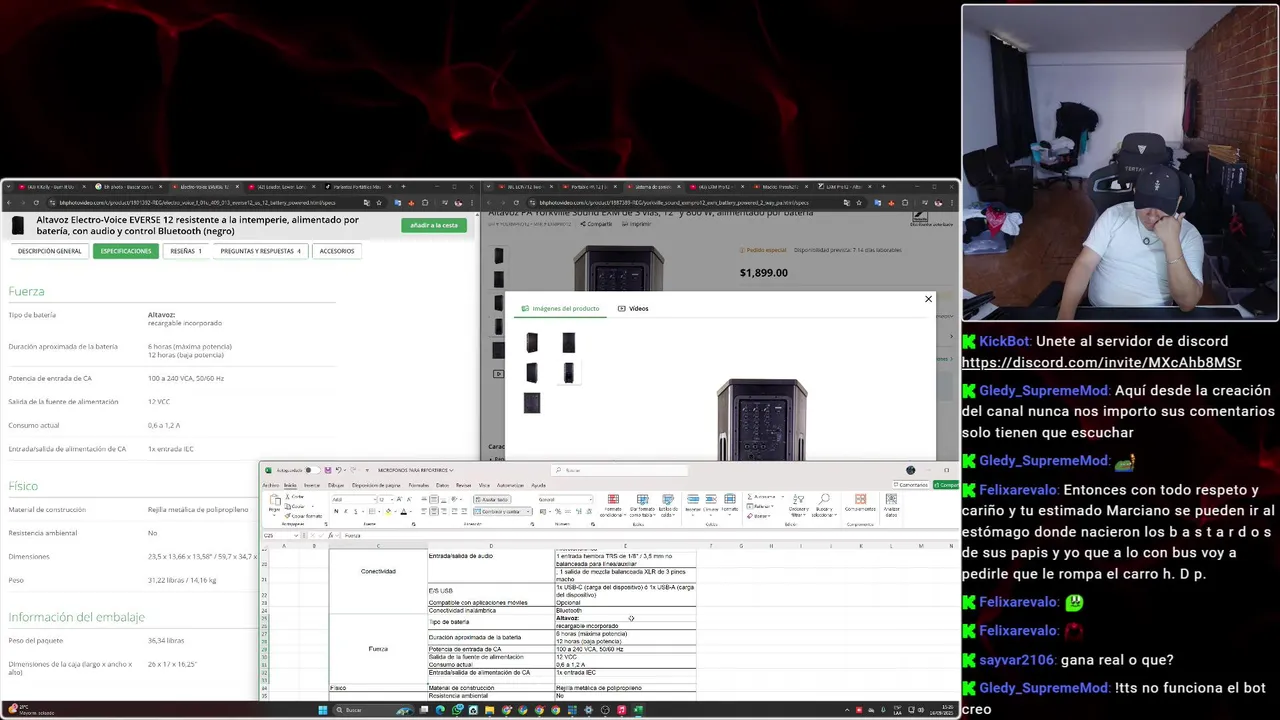Open the RESEÑAS tab
The height and width of the screenshot is (720, 1280).
pyautogui.click(x=185, y=251)
